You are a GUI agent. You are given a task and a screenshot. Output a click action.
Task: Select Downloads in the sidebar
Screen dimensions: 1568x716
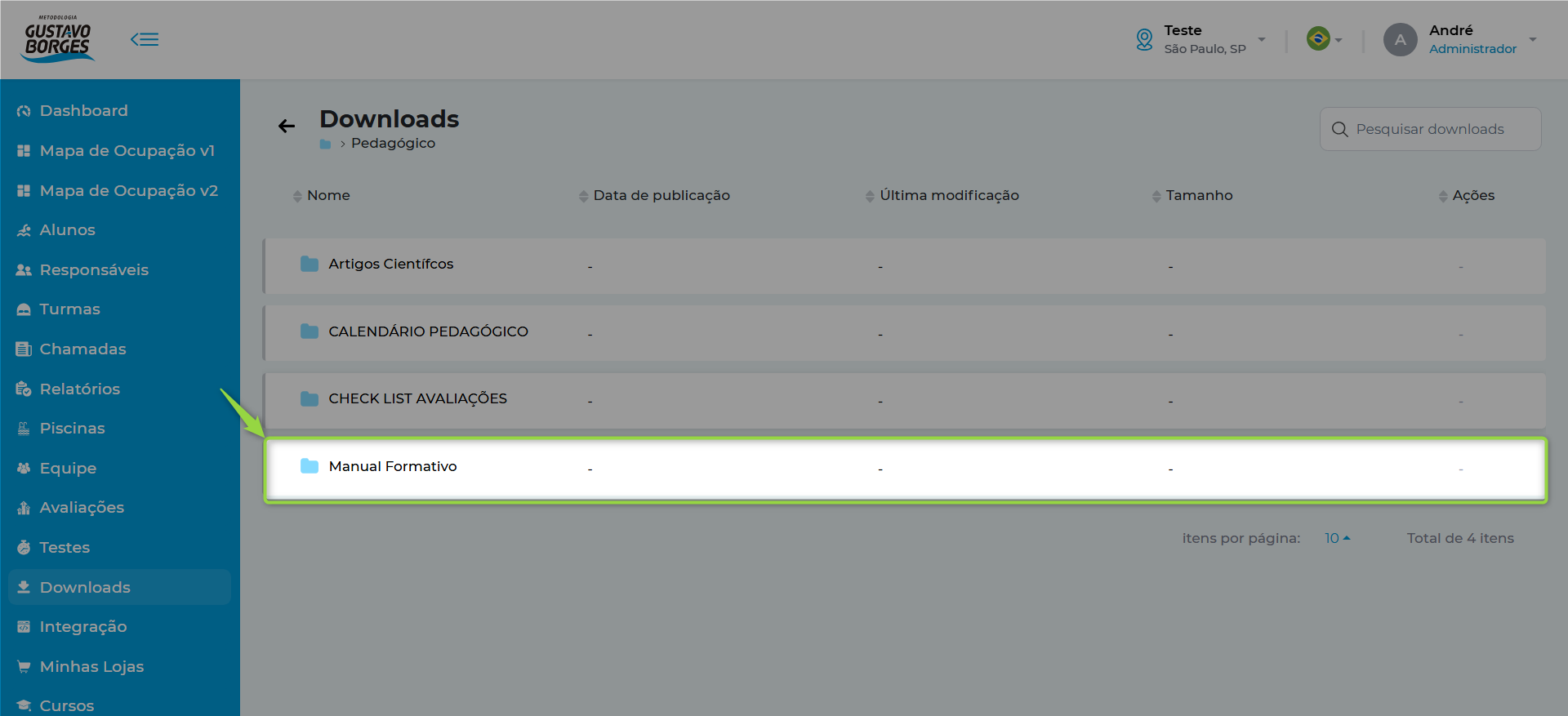[119, 587]
